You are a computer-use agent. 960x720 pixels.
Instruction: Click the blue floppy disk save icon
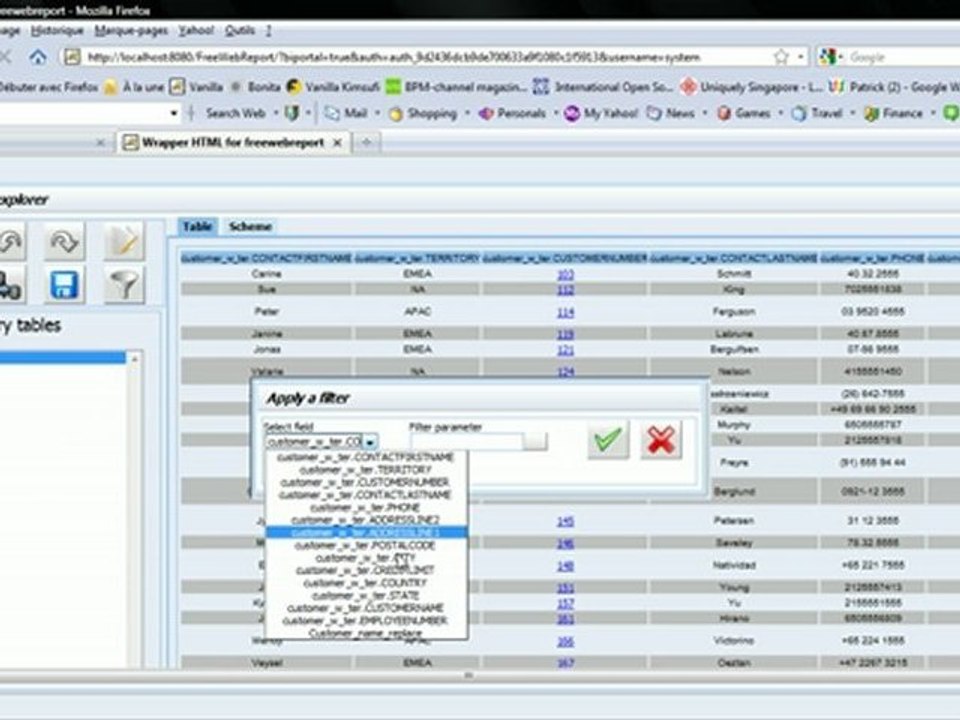tap(64, 285)
